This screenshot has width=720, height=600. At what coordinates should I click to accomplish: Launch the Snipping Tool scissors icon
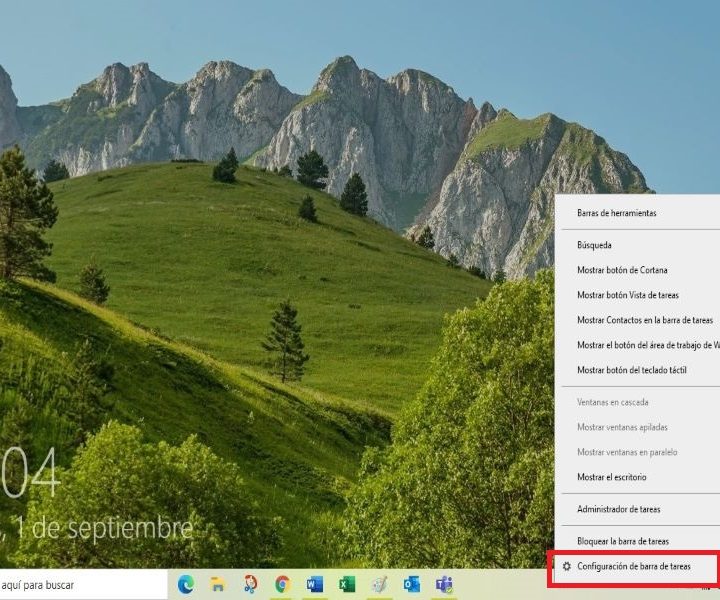tap(250, 584)
